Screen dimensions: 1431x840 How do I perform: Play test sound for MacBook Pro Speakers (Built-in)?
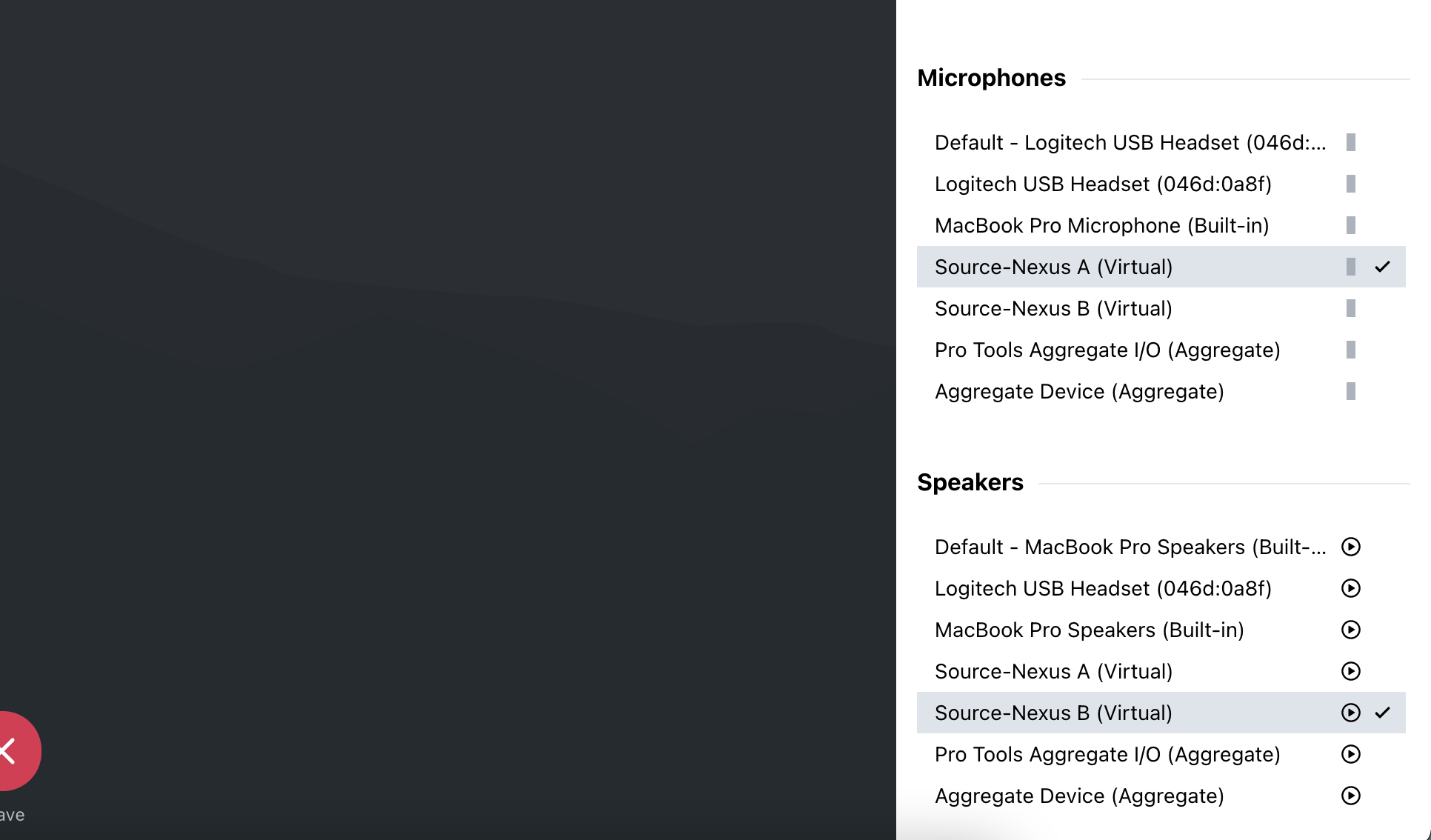tap(1351, 630)
